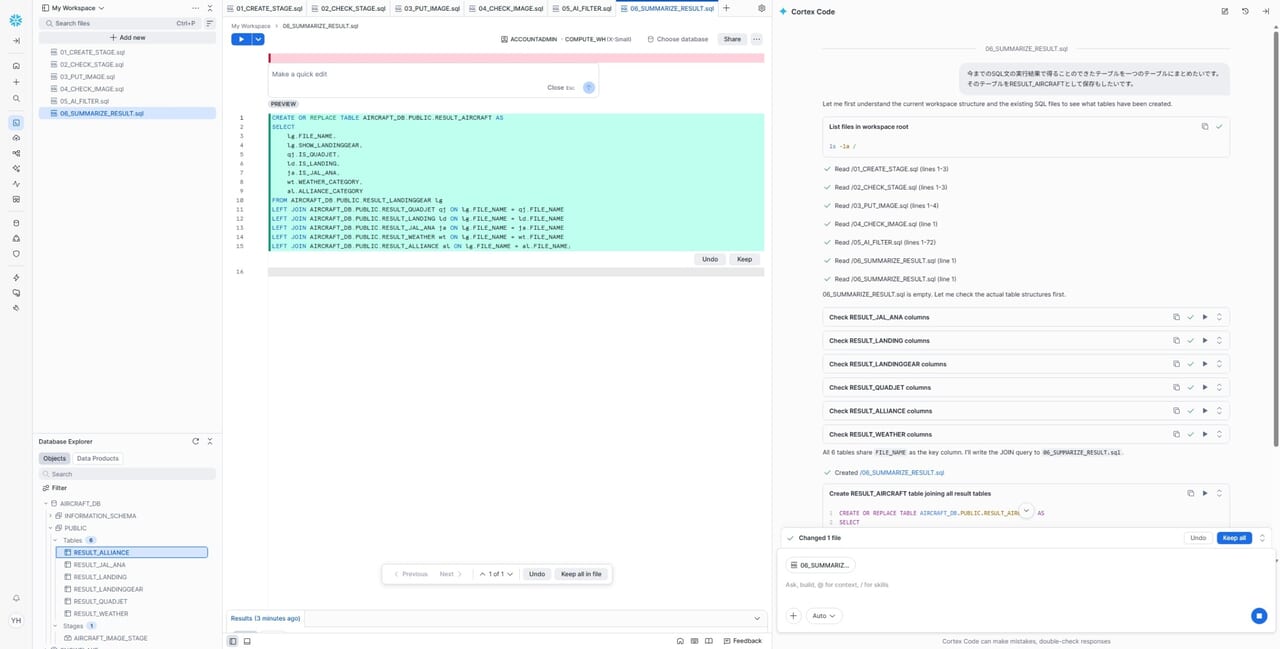
Task: Expand the INFORMATION_SCHEMA tree node
Action: click(51, 516)
